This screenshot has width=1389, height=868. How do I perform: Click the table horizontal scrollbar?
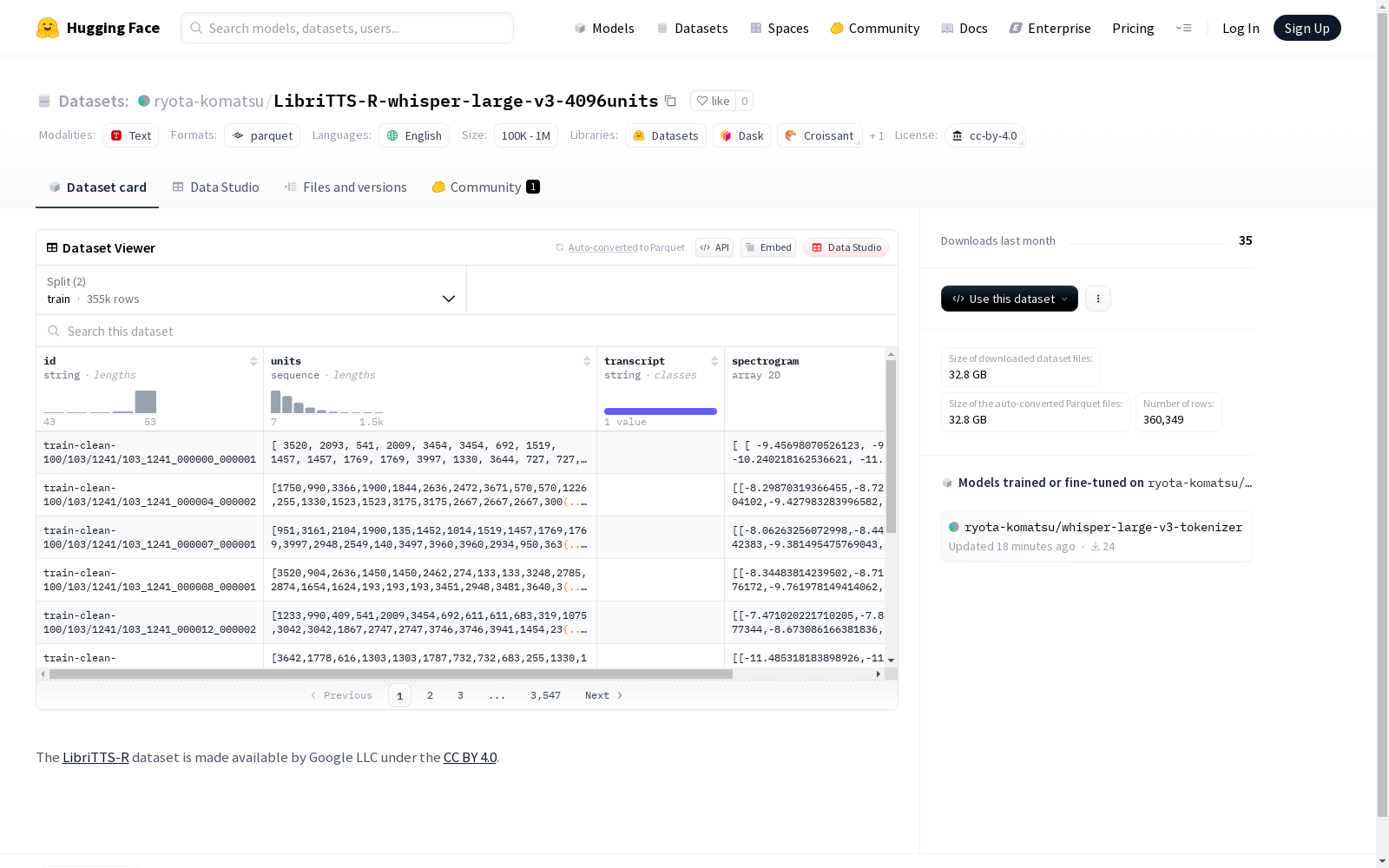[x=391, y=674]
